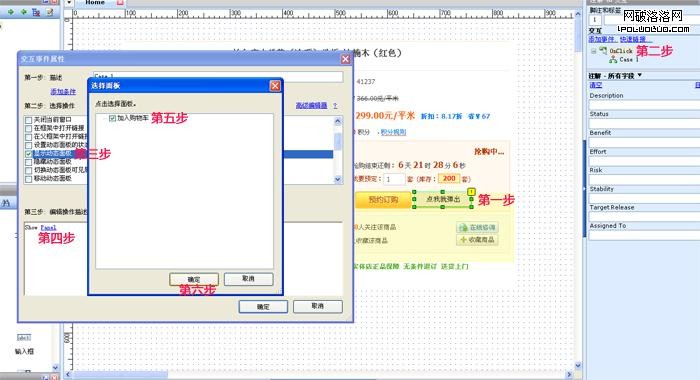This screenshot has width=700, height=380.
Task: Click the 在线咨询 button on canvas
Action: click(477, 227)
